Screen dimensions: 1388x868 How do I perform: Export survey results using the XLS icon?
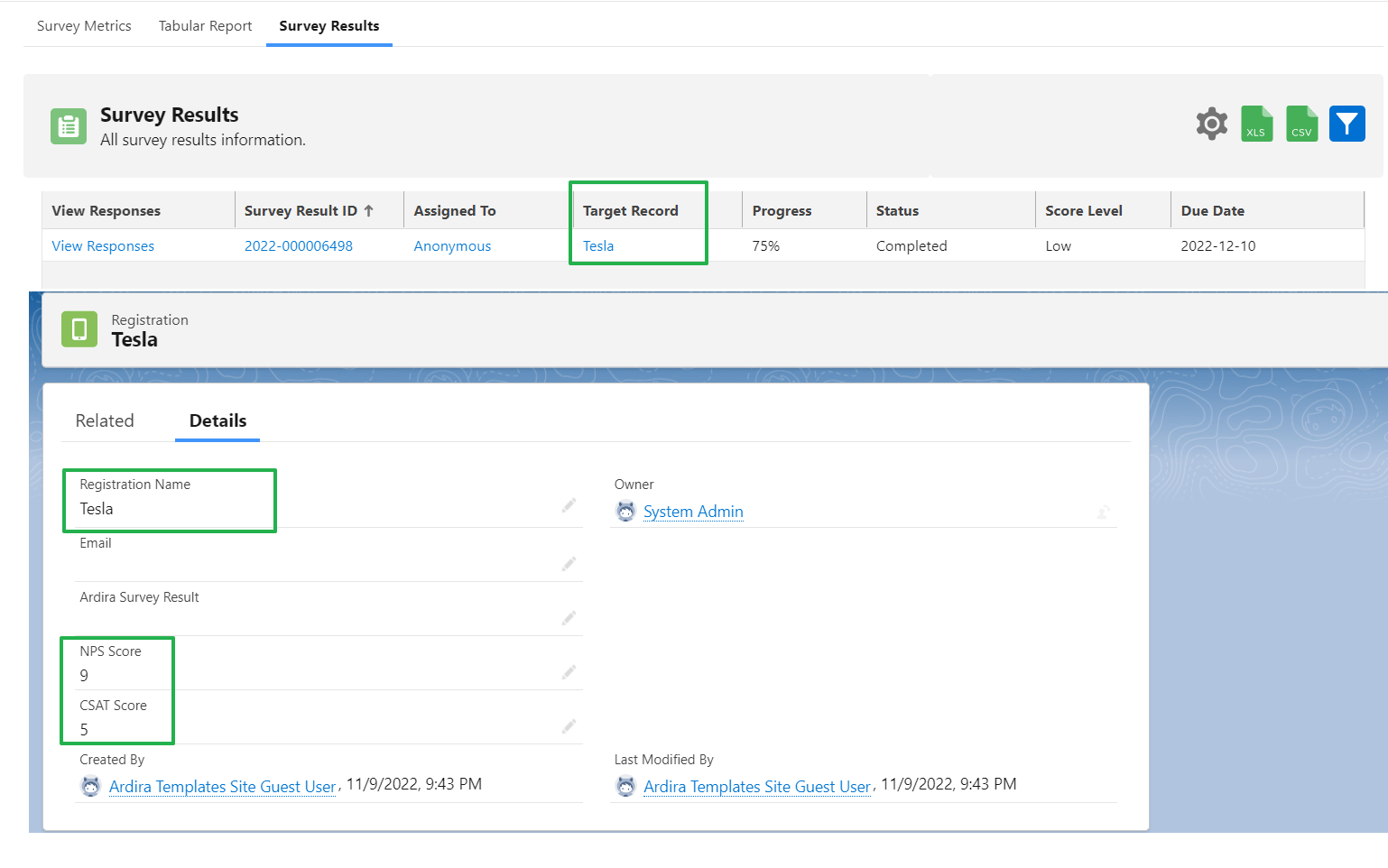click(1256, 124)
